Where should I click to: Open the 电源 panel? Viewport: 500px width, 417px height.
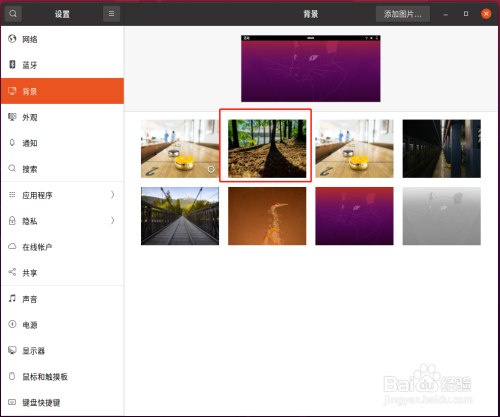pos(62,325)
